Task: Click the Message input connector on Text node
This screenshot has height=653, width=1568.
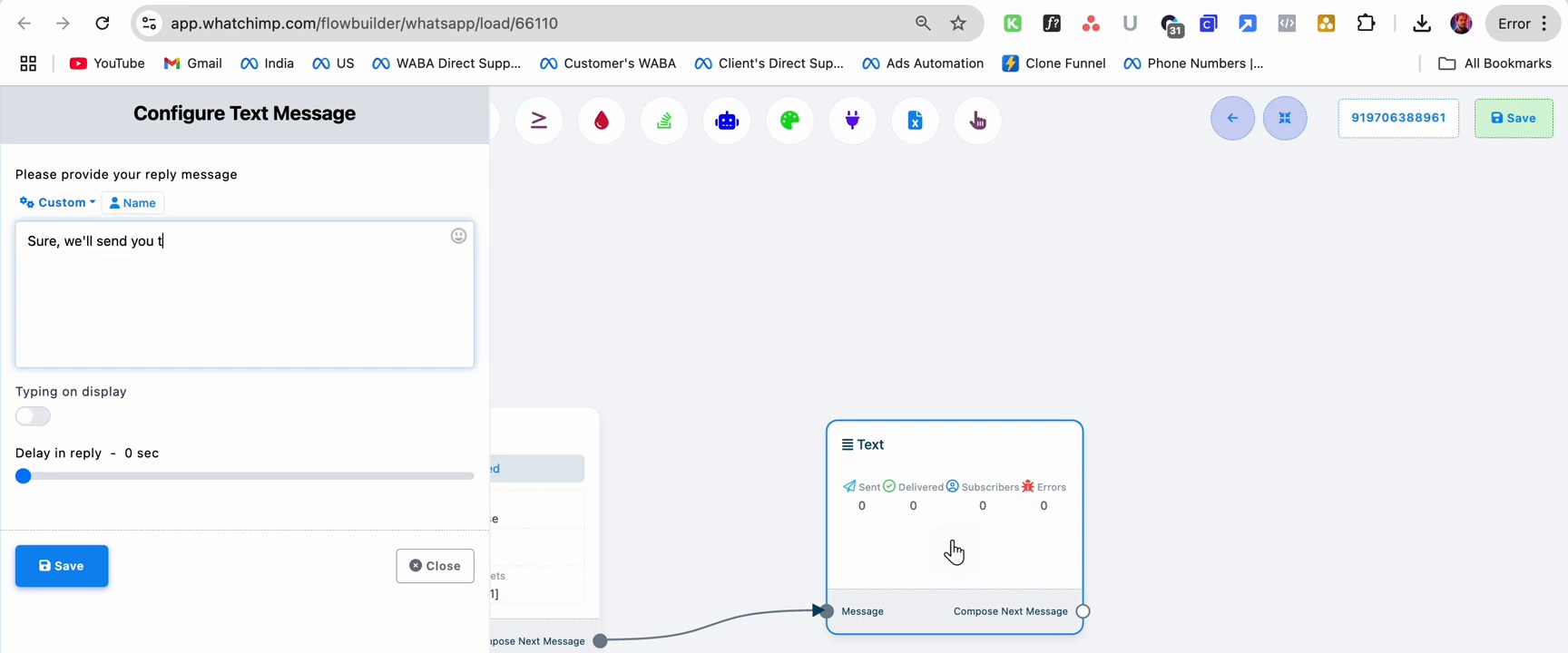Action: pos(826,611)
